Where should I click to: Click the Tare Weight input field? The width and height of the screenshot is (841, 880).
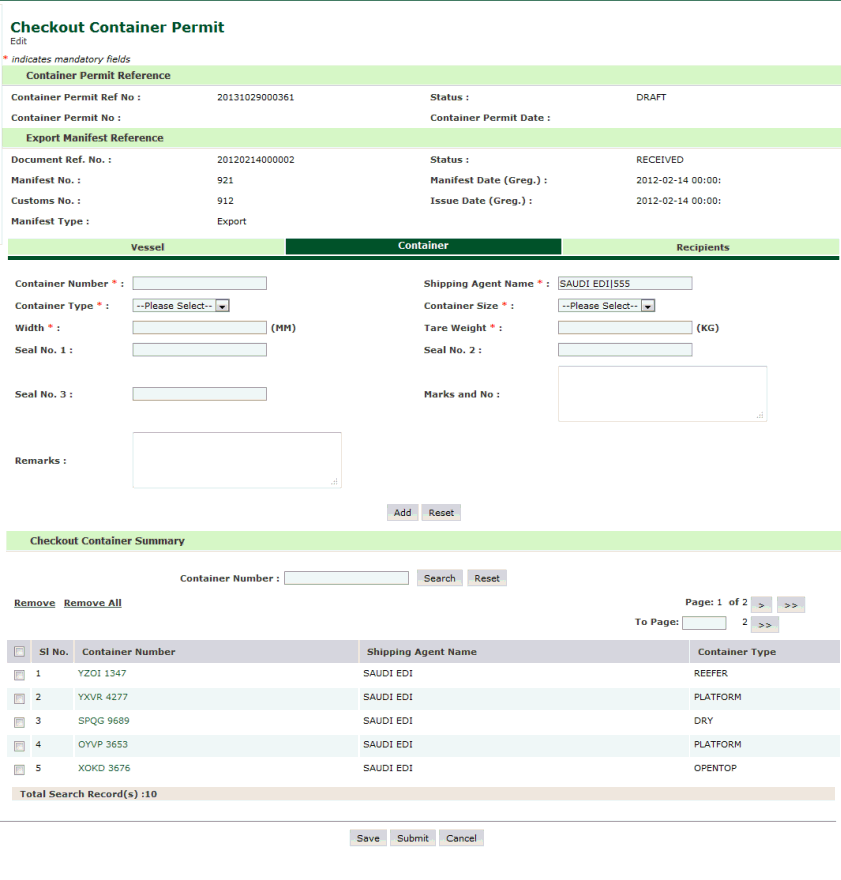pyautogui.click(x=624, y=328)
